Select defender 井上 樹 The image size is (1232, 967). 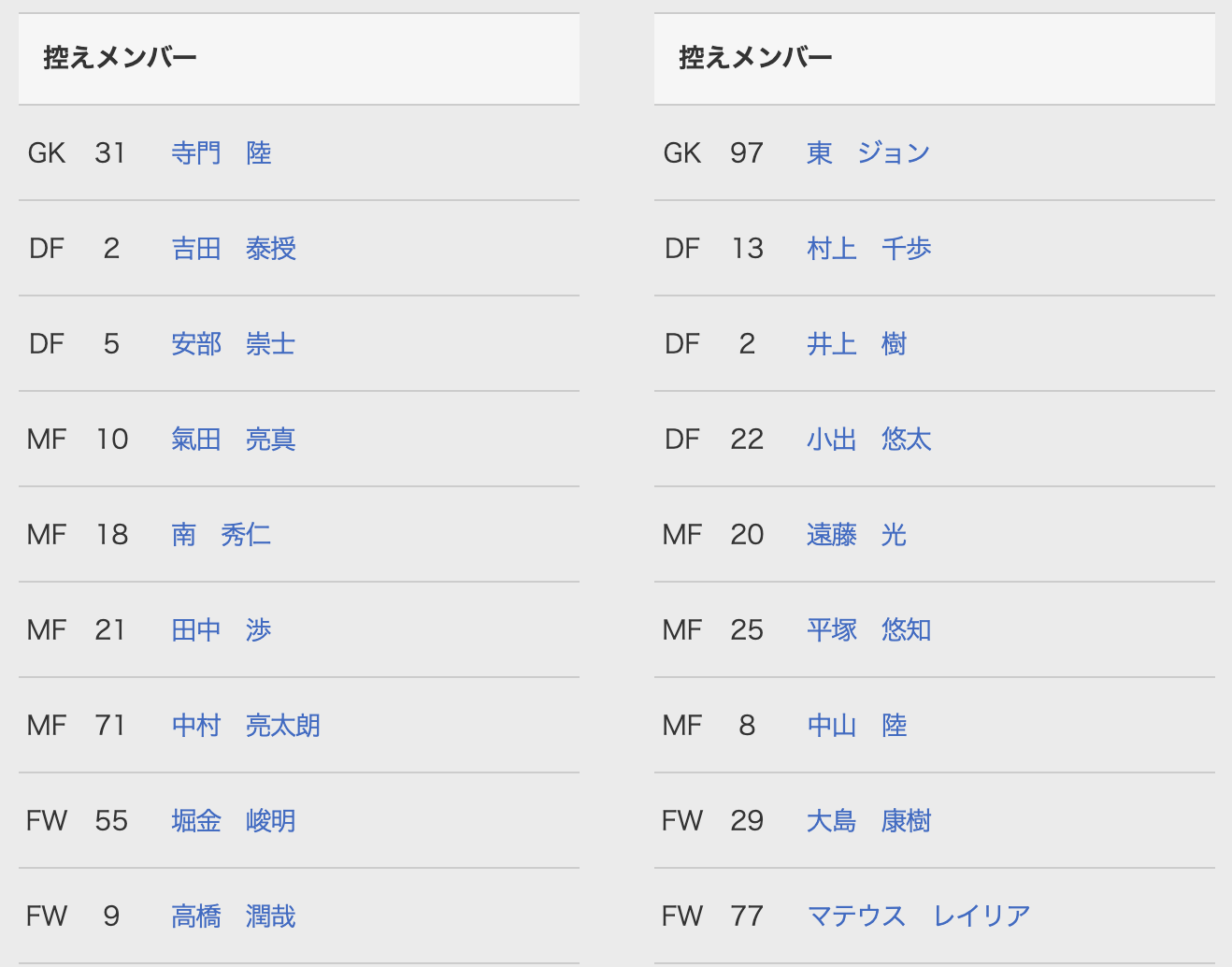[x=857, y=344]
